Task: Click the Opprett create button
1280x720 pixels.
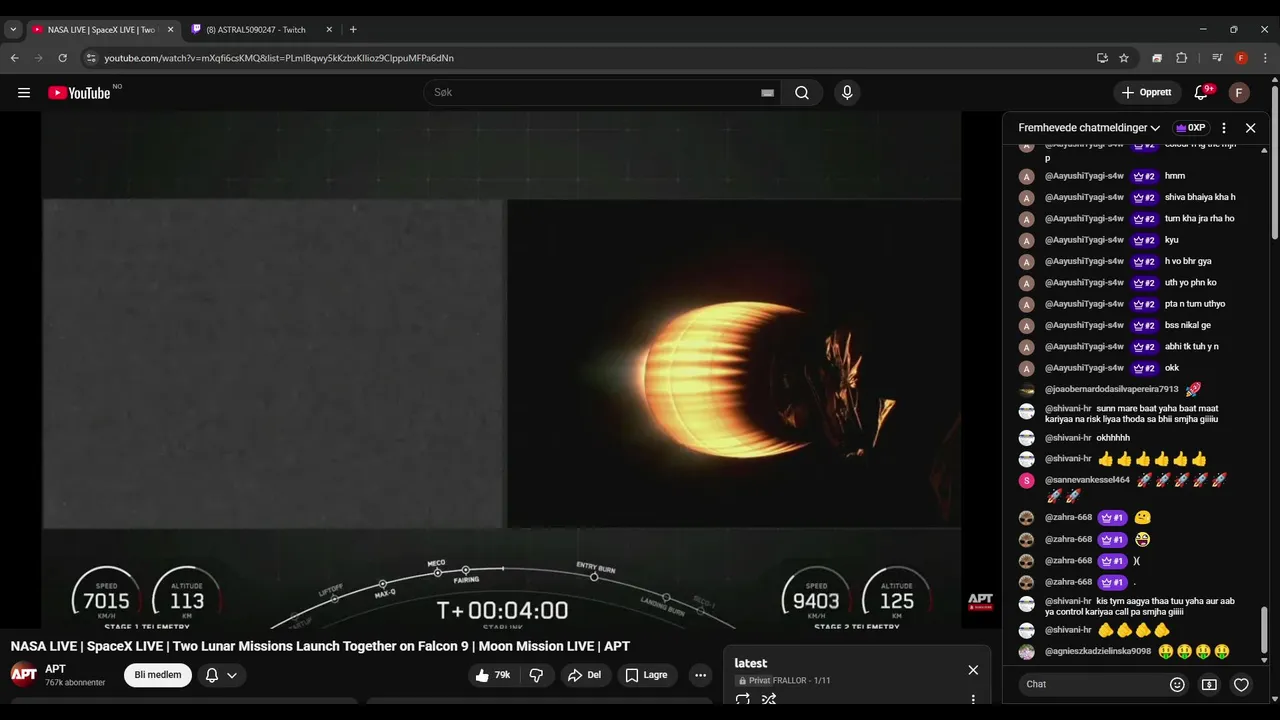Action: click(1147, 93)
